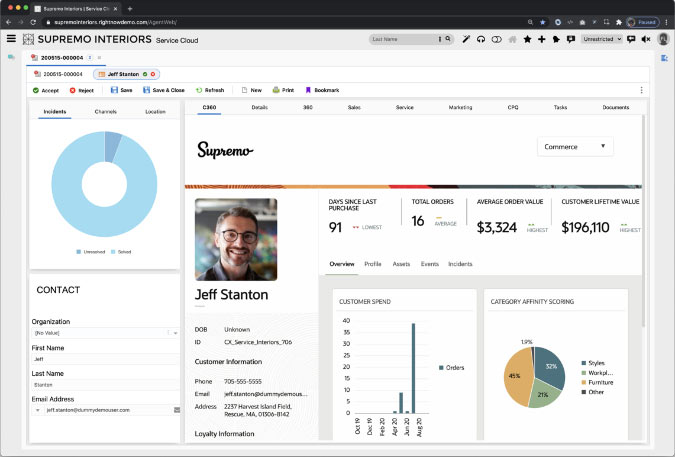This screenshot has height=457, width=675.
Task: Click Jeff Stanton's profile photo
Action: [236, 239]
